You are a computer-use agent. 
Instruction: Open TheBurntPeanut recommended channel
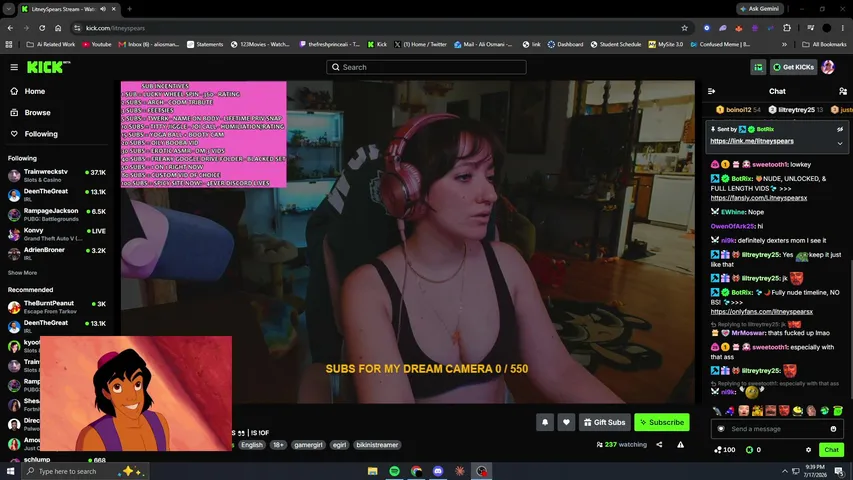tap(57, 307)
